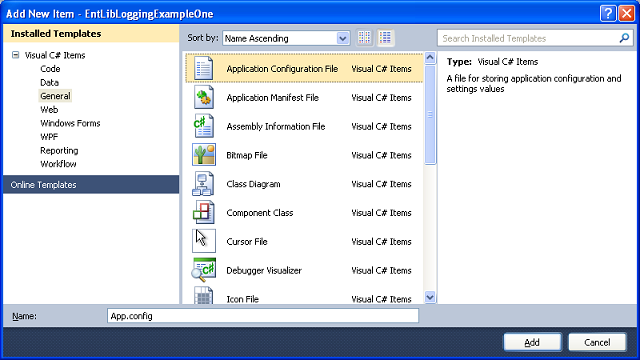Click 'Assembly Information File' name text

click(x=276, y=127)
